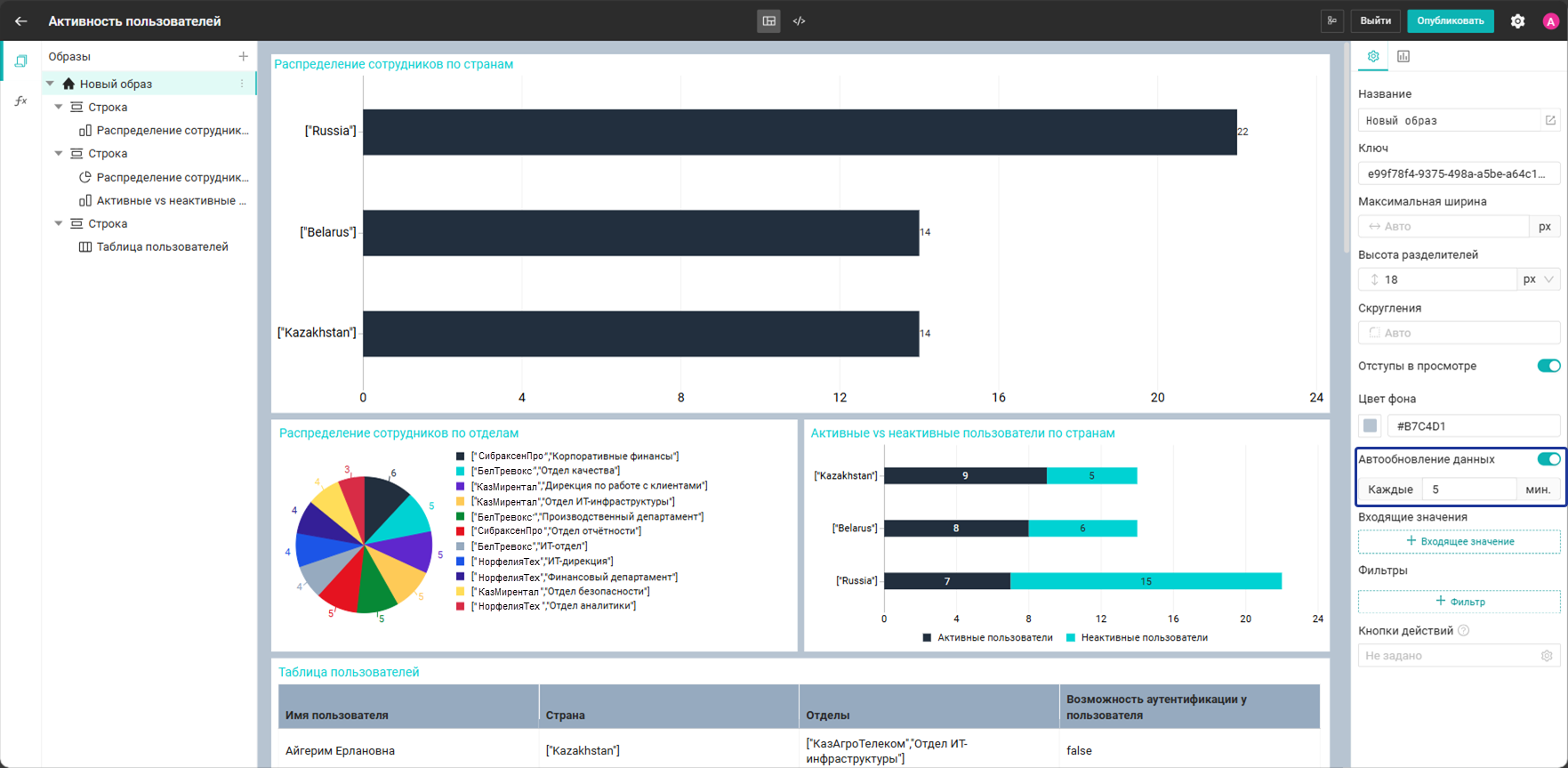
Task: Click the user avatar icon
Action: (1550, 21)
